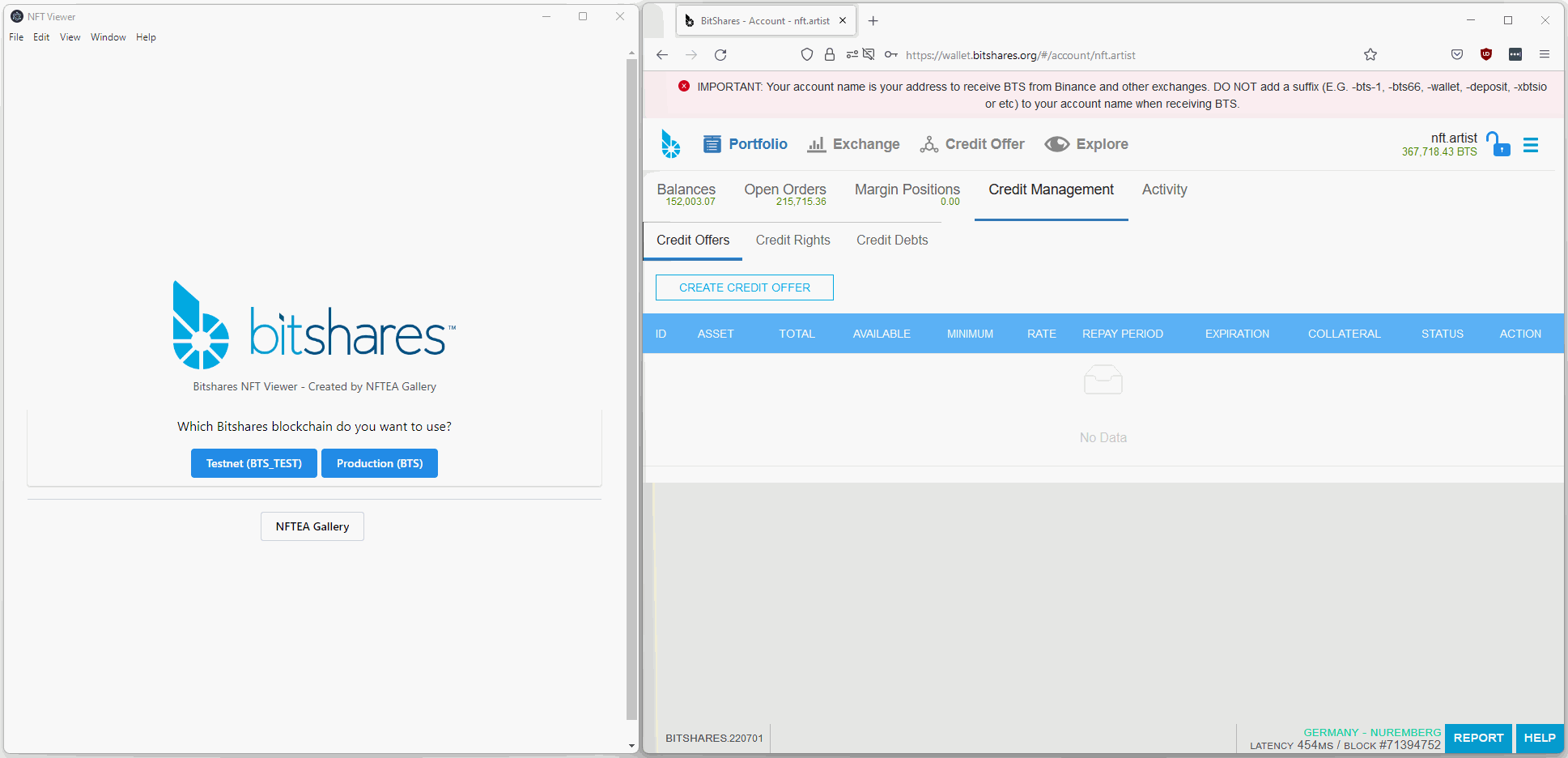Click the COLLATERAL column header
1568x758 pixels.
[x=1345, y=334]
